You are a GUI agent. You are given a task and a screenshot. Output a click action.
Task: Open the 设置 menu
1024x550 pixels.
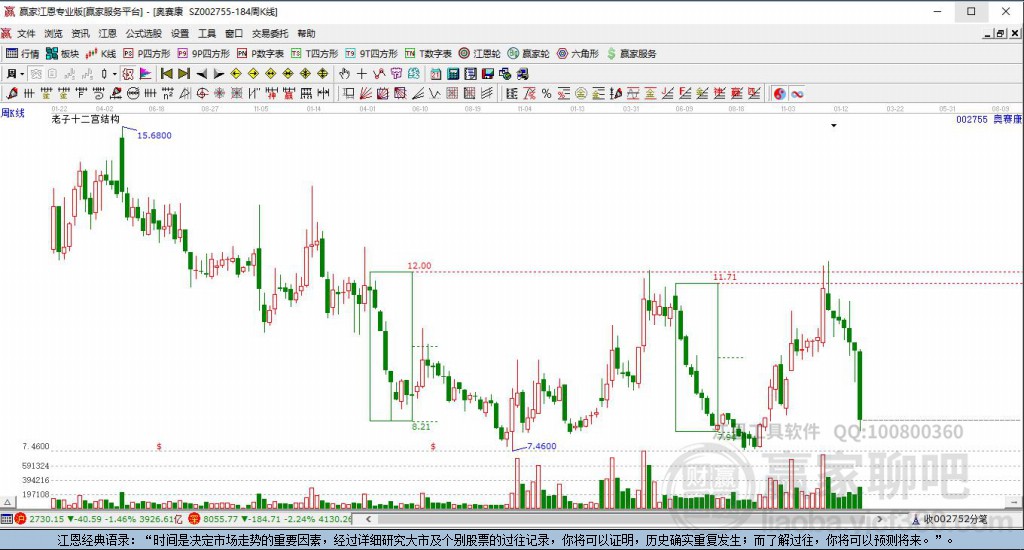[x=180, y=33]
